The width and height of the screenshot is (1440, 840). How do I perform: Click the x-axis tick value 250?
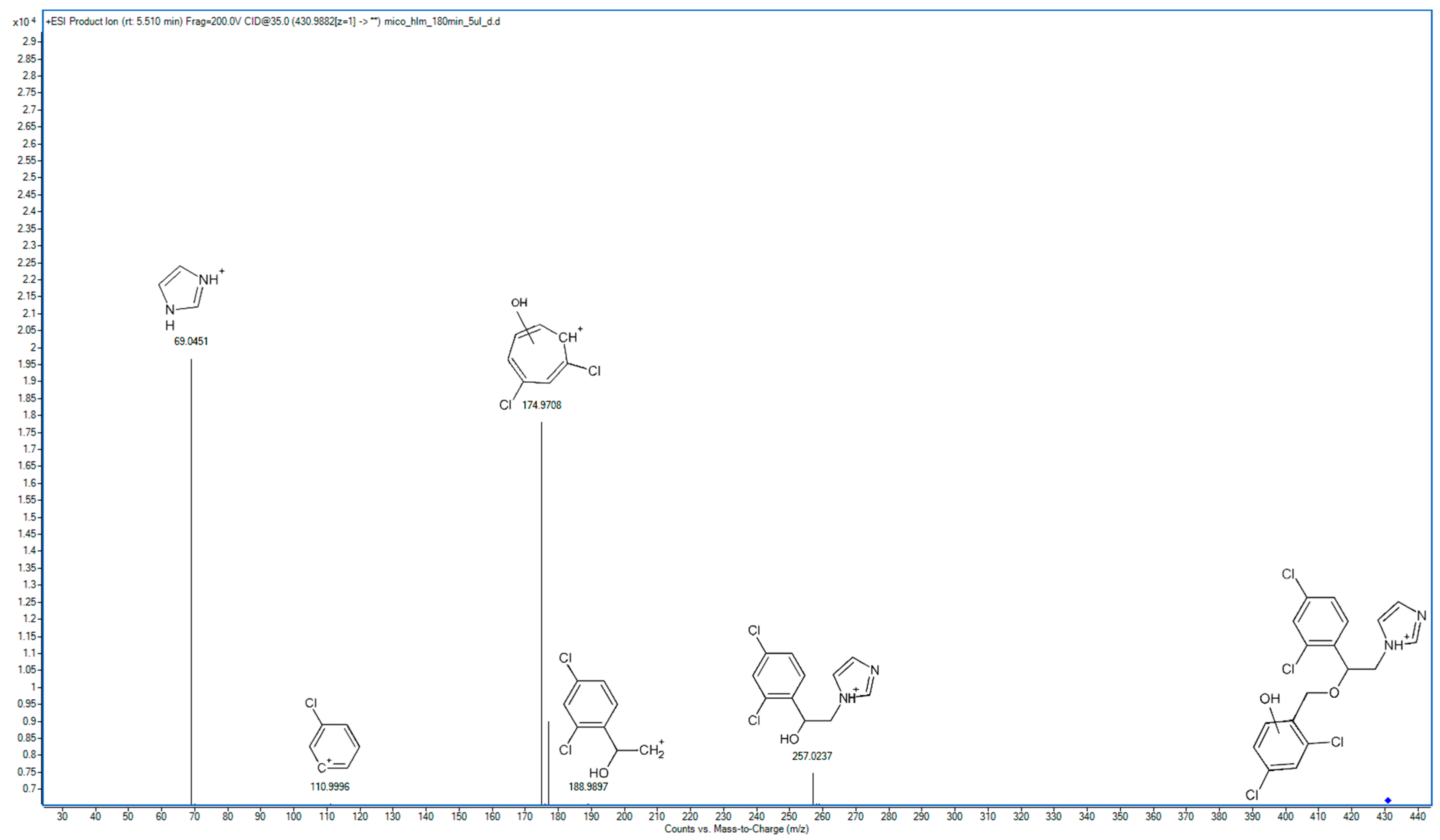pos(789,817)
